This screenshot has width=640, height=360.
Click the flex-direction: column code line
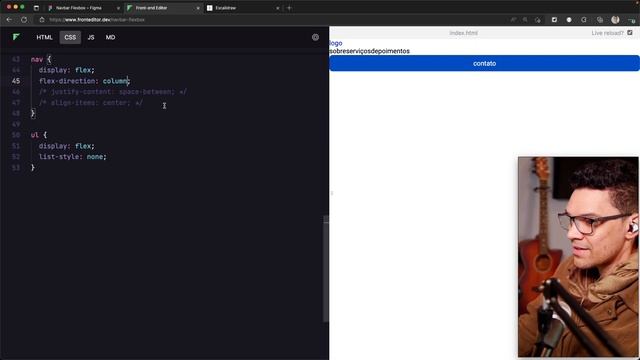(84, 81)
